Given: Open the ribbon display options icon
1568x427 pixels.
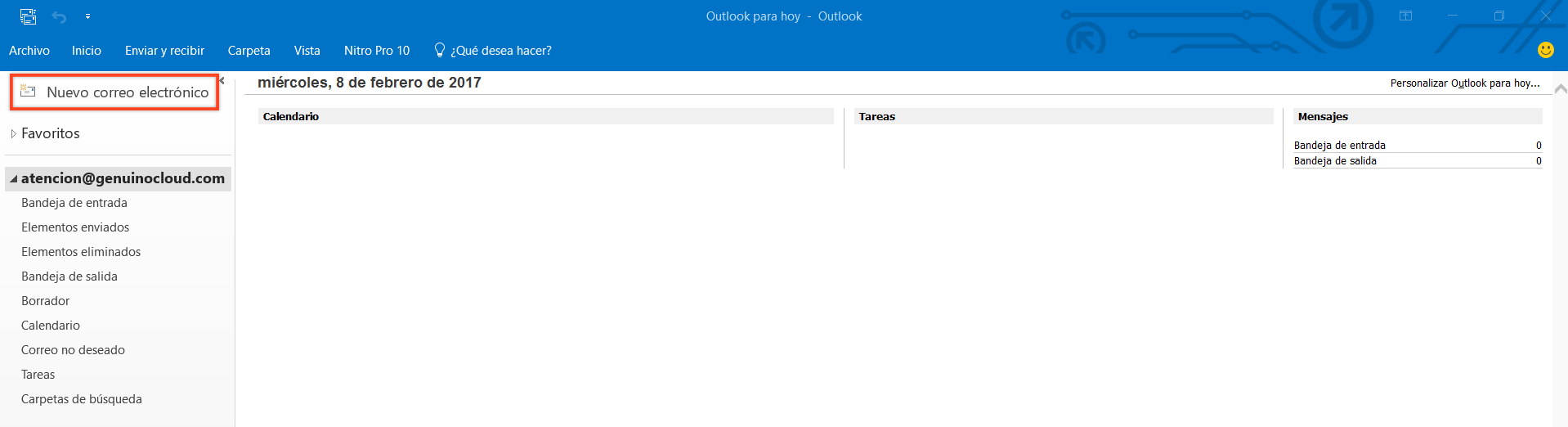Looking at the screenshot, I should [1406, 16].
